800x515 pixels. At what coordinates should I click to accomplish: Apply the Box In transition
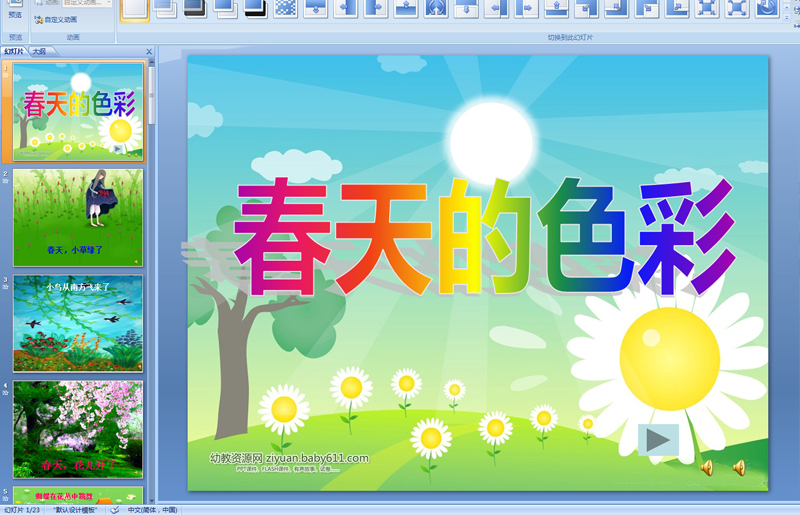[x=707, y=9]
